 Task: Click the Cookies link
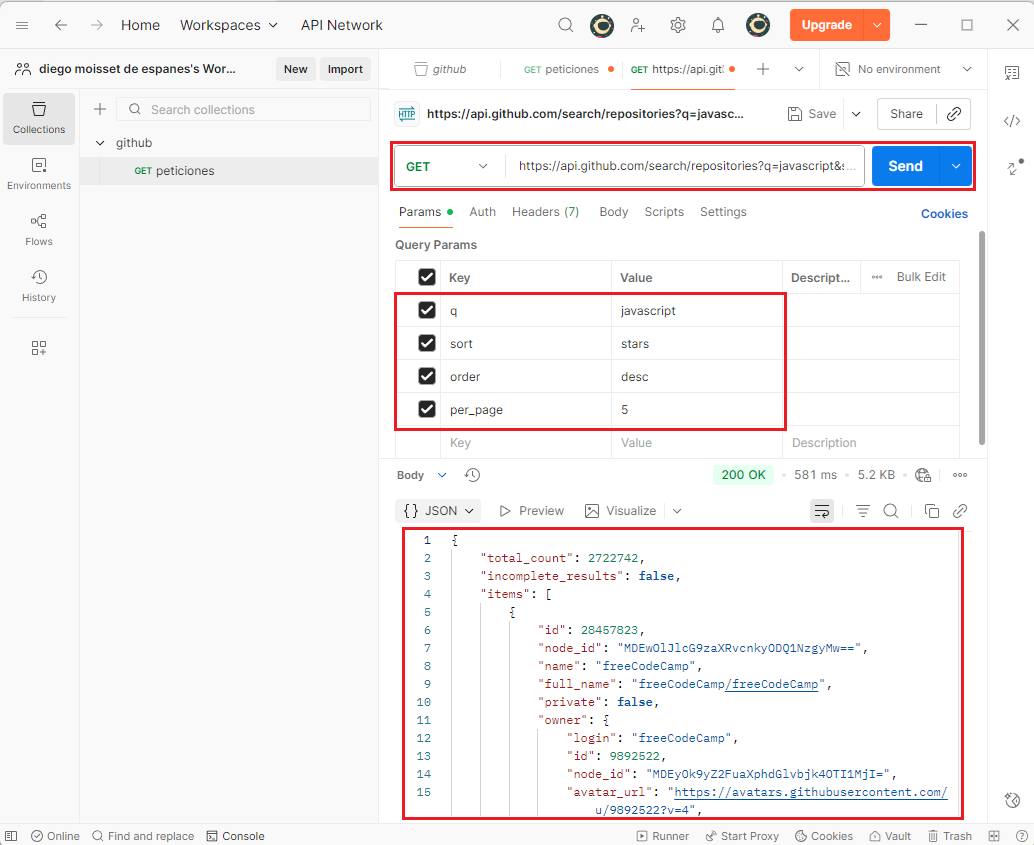[x=944, y=213]
